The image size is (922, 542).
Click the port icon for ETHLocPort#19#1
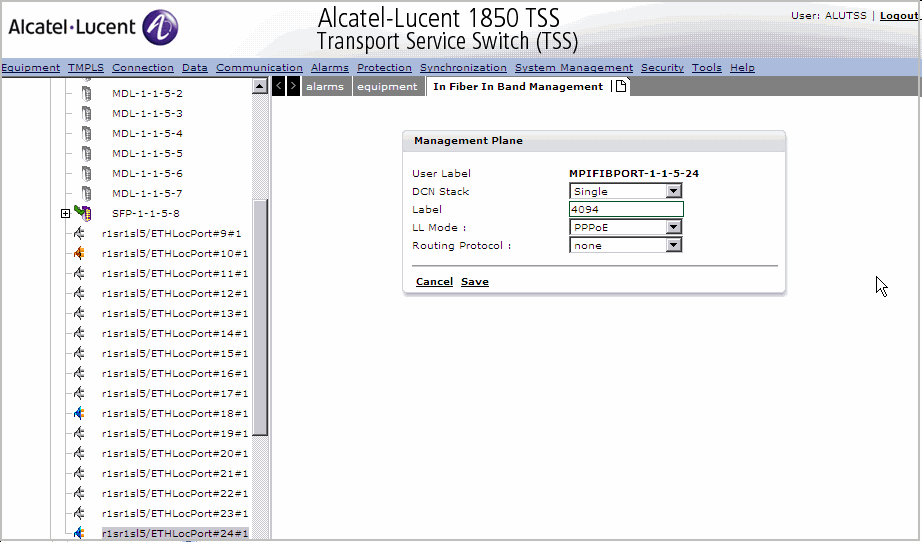79,433
